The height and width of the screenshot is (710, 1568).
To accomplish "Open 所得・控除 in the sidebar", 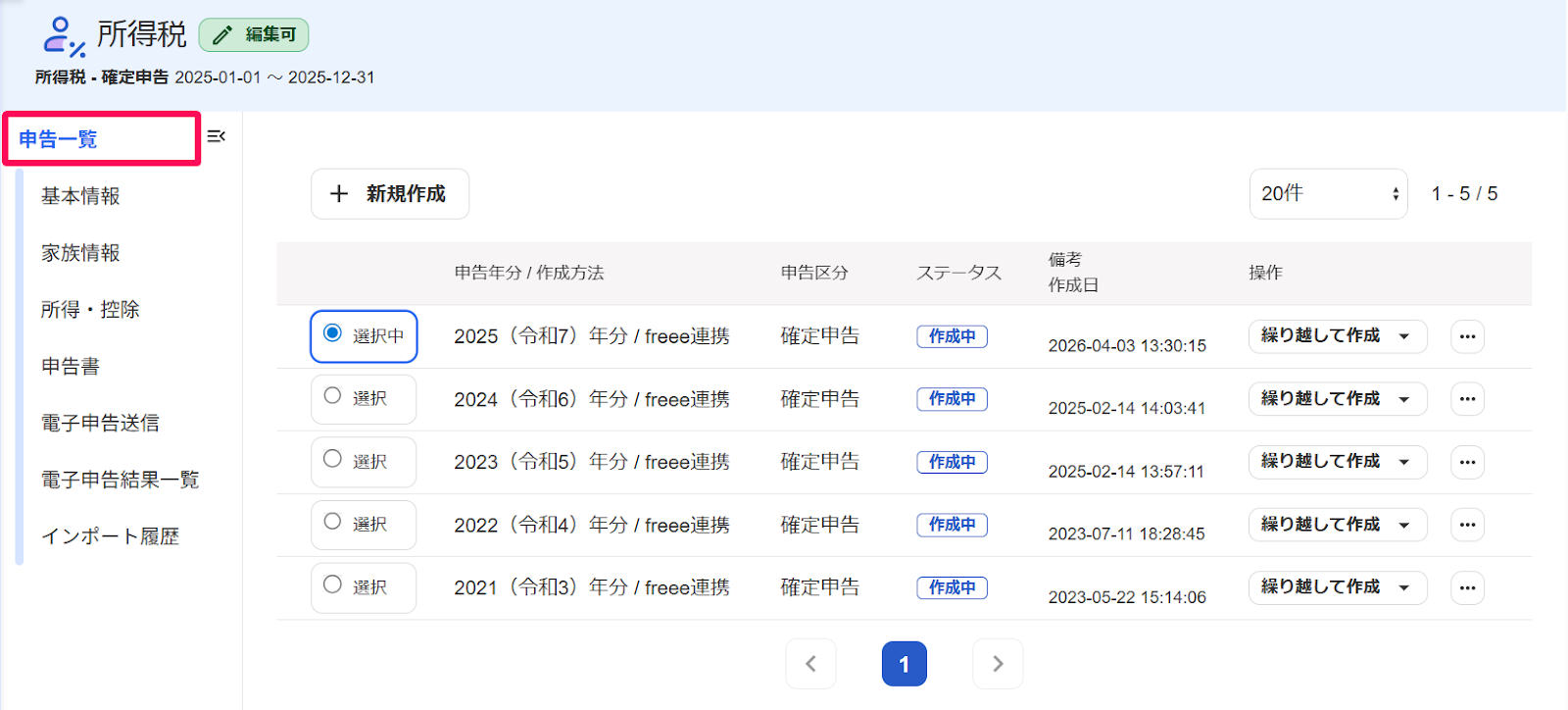I will pyautogui.click(x=90, y=310).
